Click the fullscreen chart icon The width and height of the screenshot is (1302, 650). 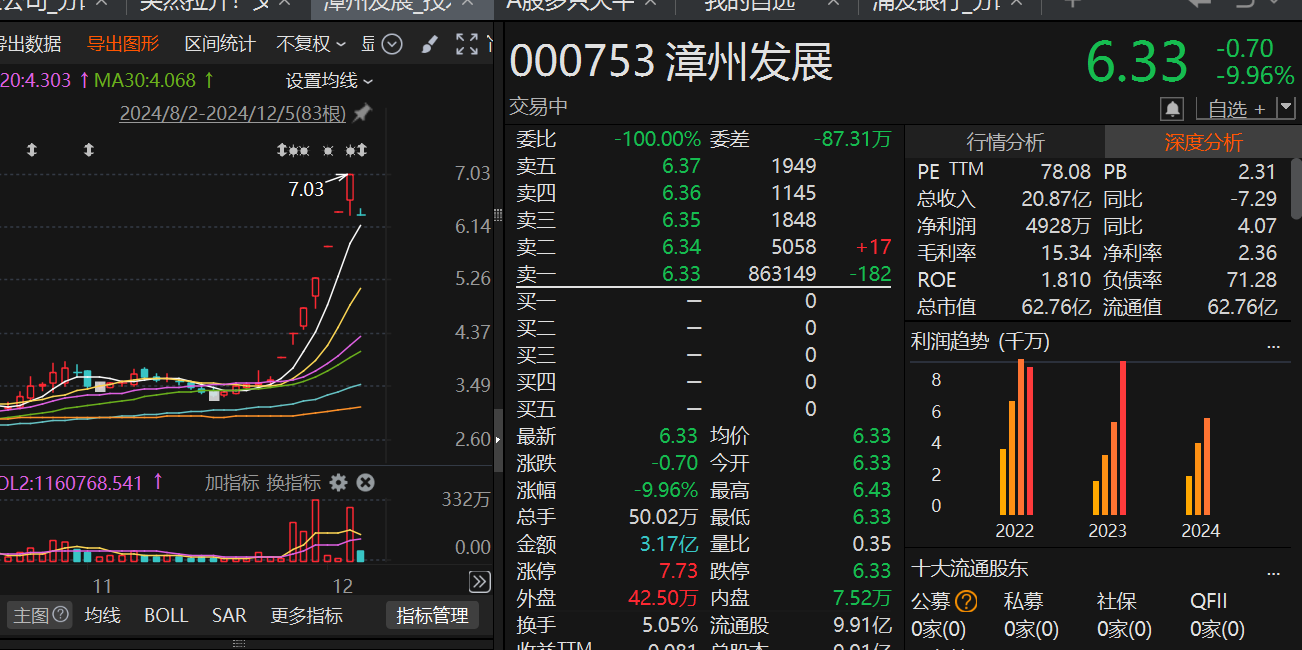click(466, 44)
